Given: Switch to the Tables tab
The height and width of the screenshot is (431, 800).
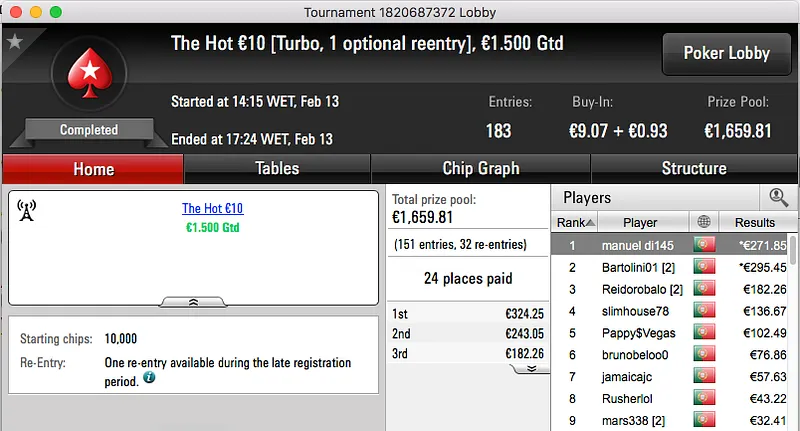Looking at the screenshot, I should [x=277, y=169].
